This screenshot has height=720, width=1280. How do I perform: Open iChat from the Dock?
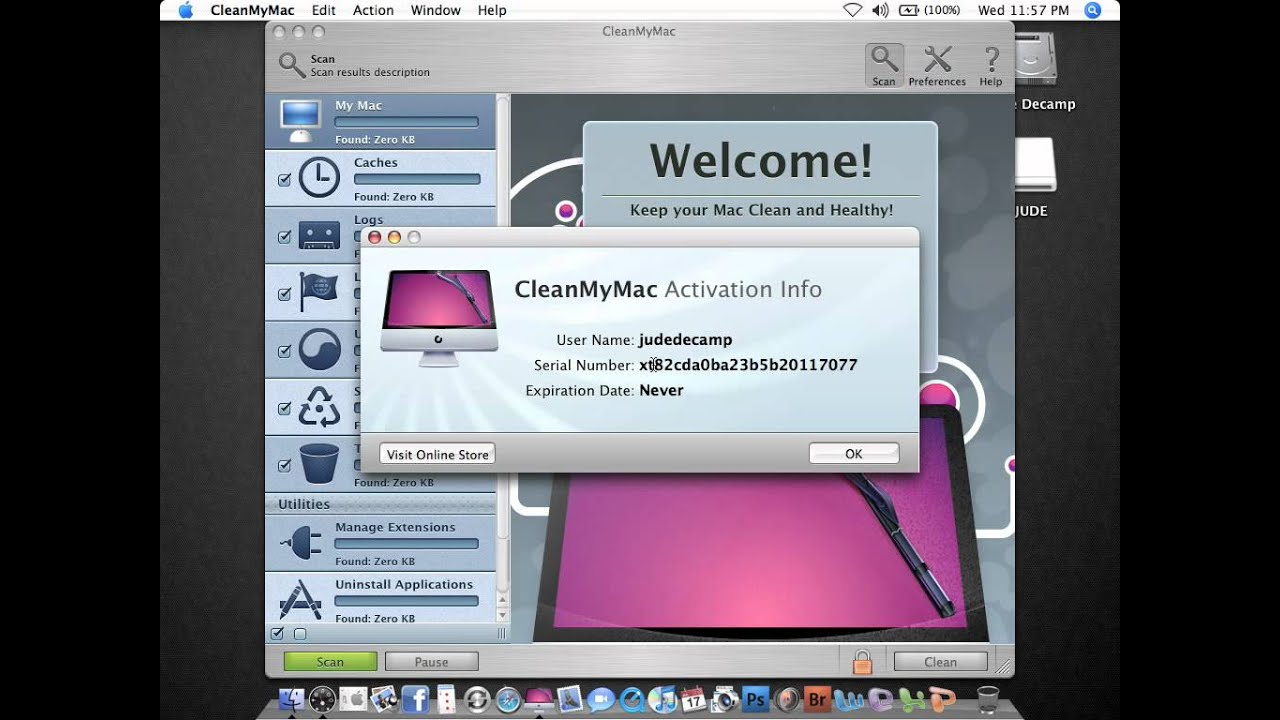601,699
